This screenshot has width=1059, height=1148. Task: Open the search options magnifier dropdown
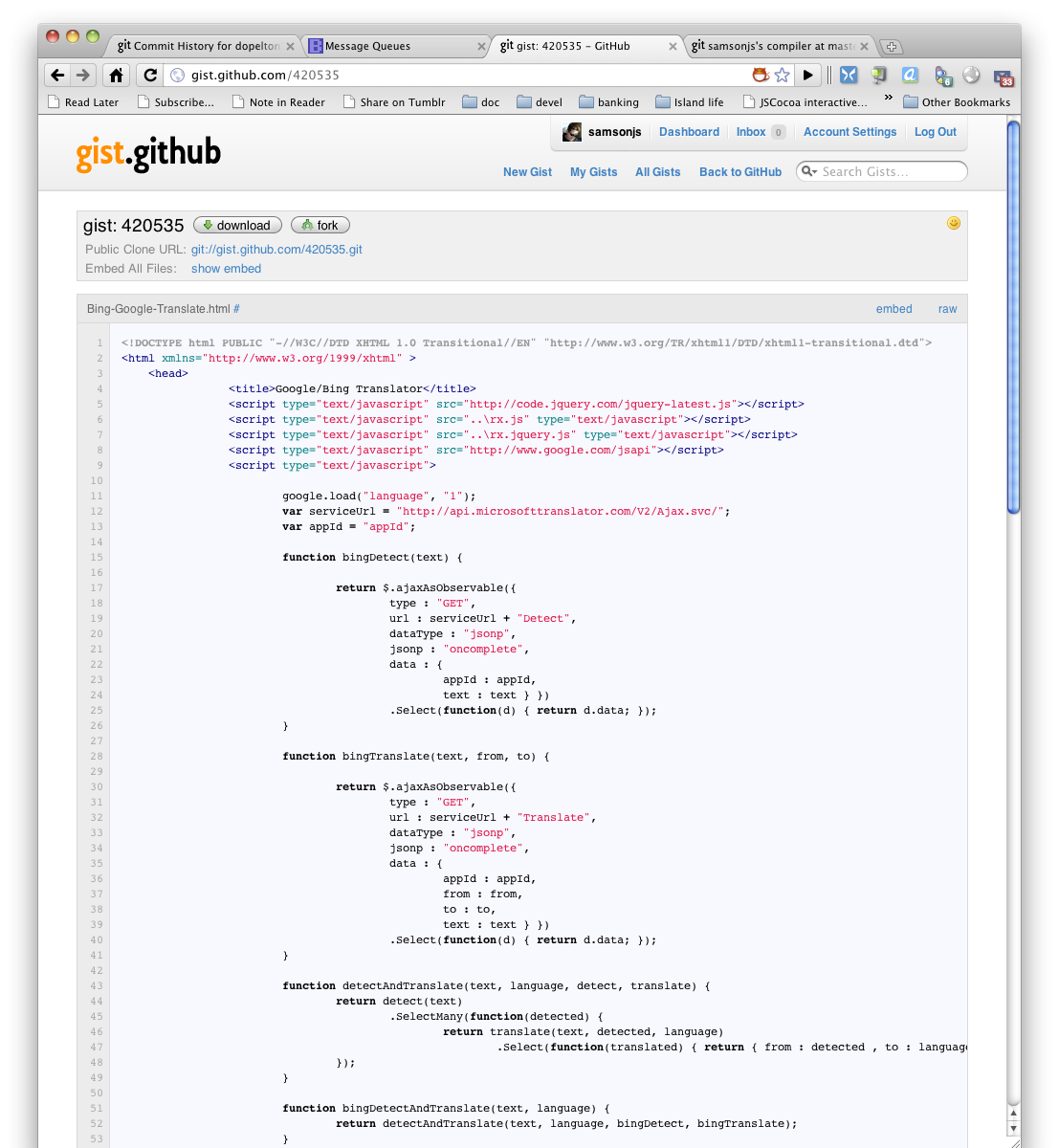click(x=809, y=171)
